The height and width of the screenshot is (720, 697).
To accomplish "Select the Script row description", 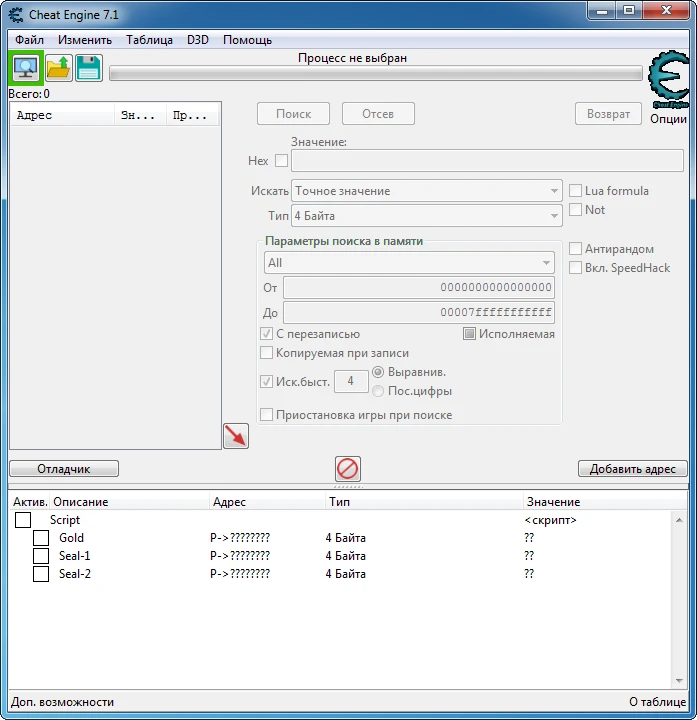I will click(65, 520).
